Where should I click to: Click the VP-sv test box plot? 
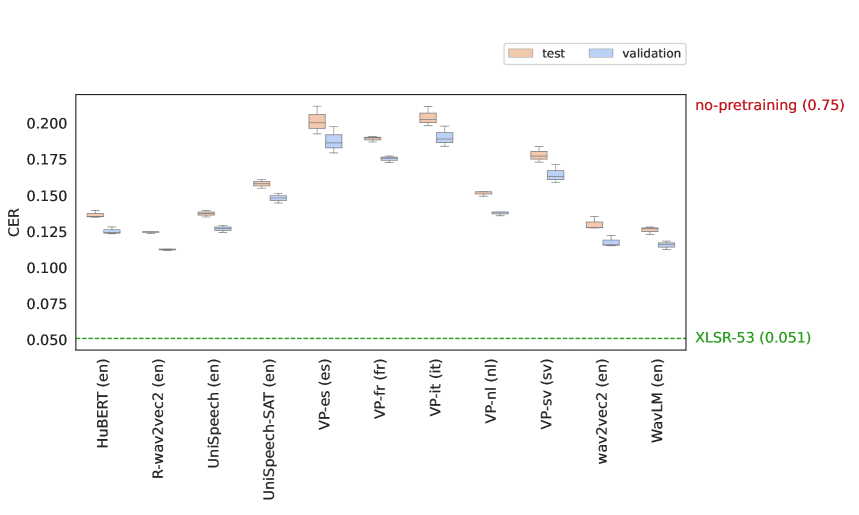pyautogui.click(x=539, y=155)
